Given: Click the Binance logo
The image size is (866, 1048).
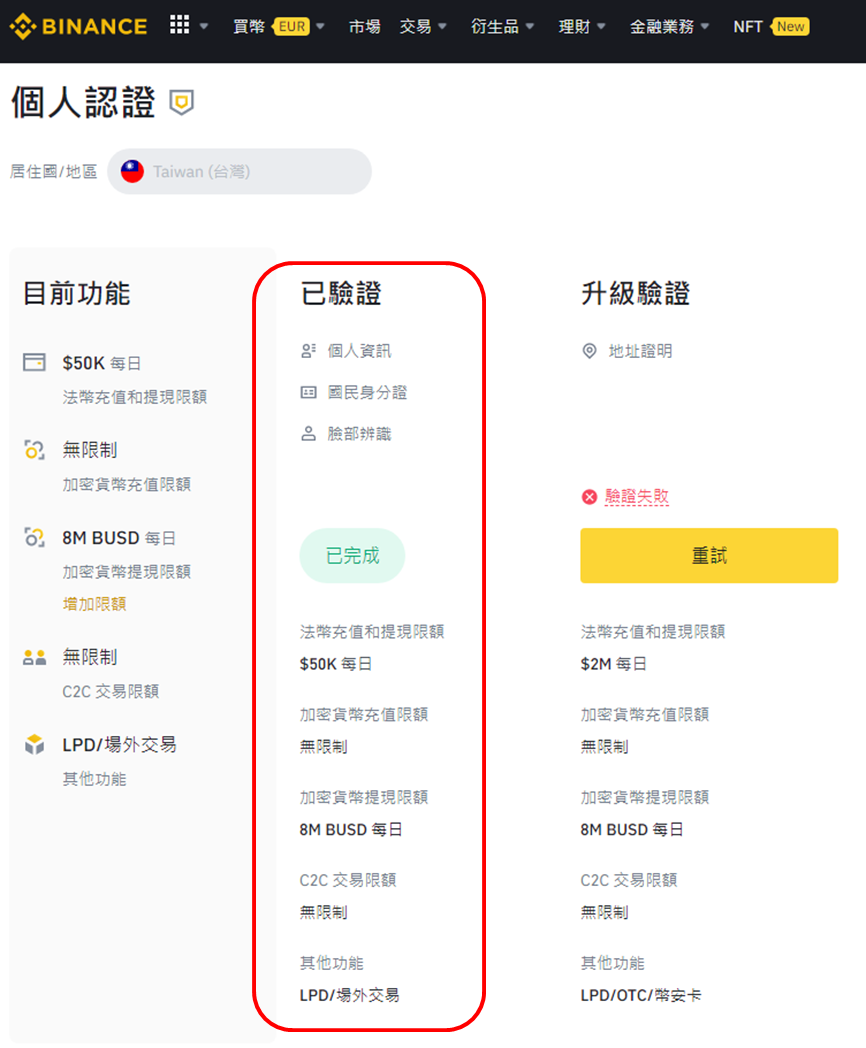Looking at the screenshot, I should [78, 27].
